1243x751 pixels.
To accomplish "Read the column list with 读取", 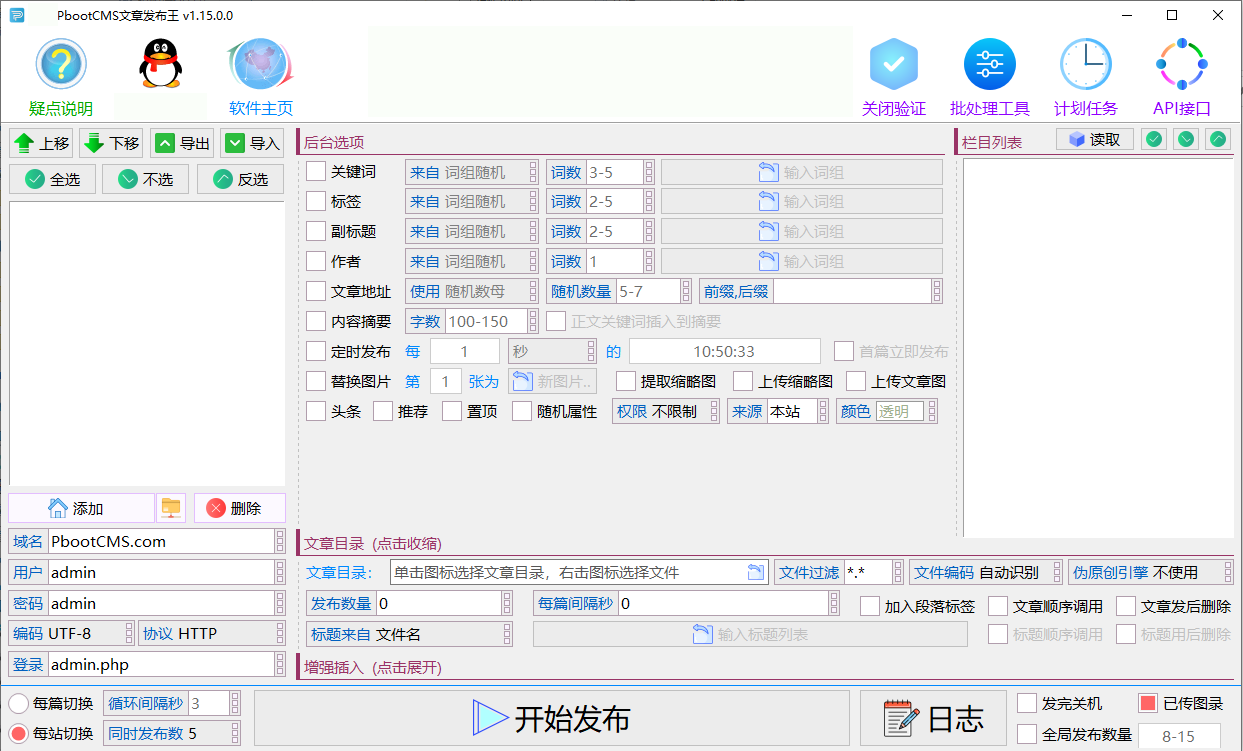I will 1094,139.
